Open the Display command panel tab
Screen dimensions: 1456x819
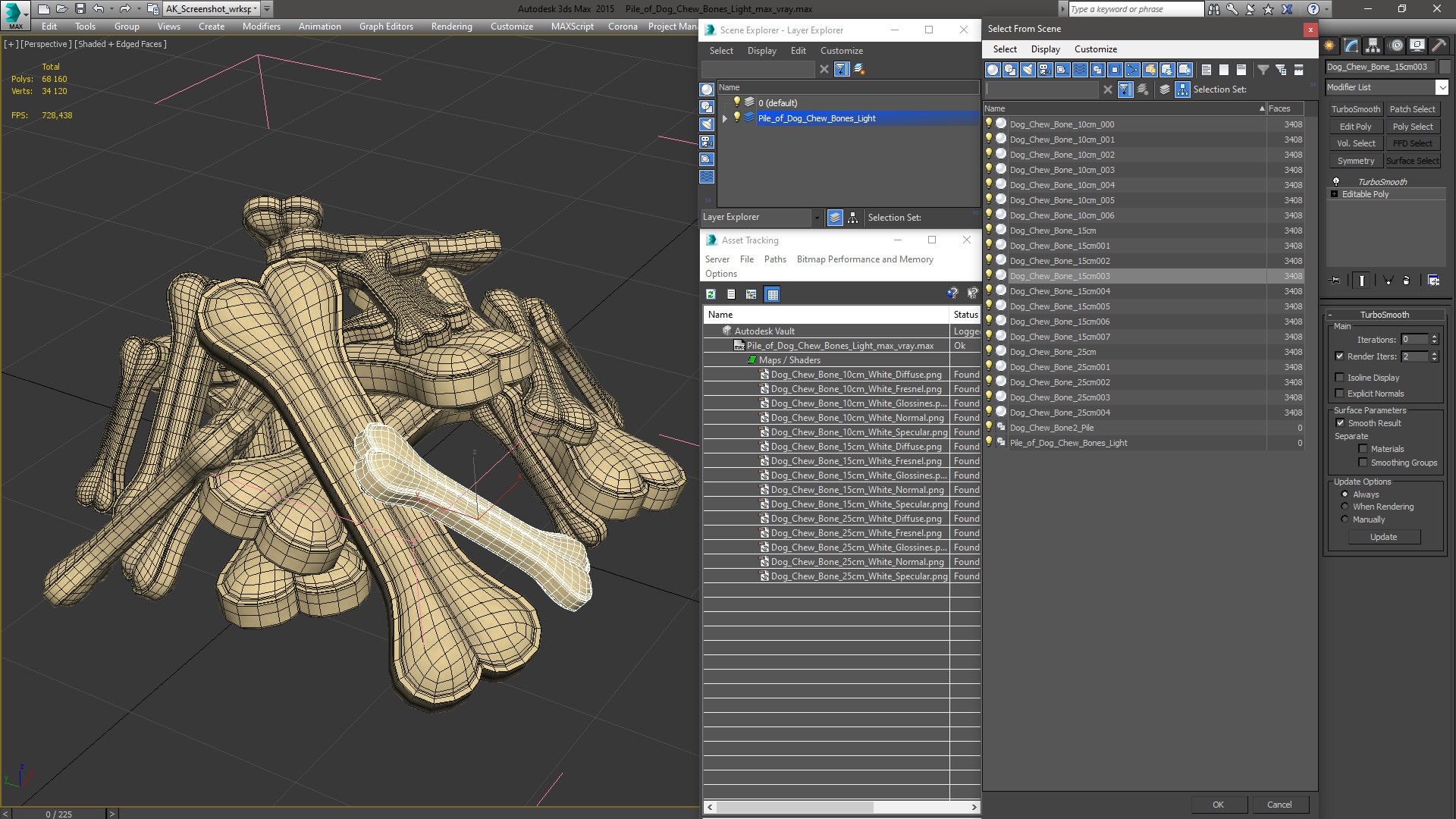coord(1417,45)
